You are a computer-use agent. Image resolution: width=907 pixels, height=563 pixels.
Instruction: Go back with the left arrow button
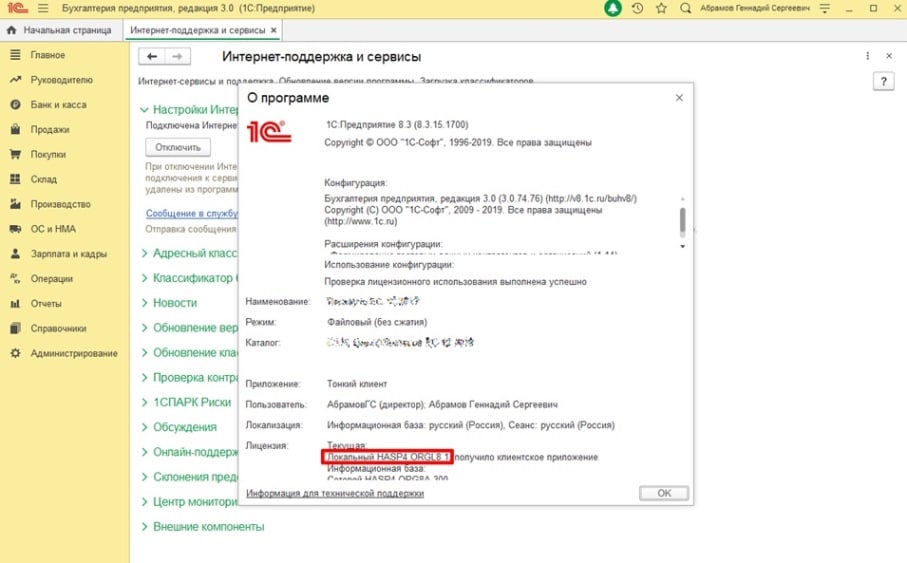pos(152,56)
